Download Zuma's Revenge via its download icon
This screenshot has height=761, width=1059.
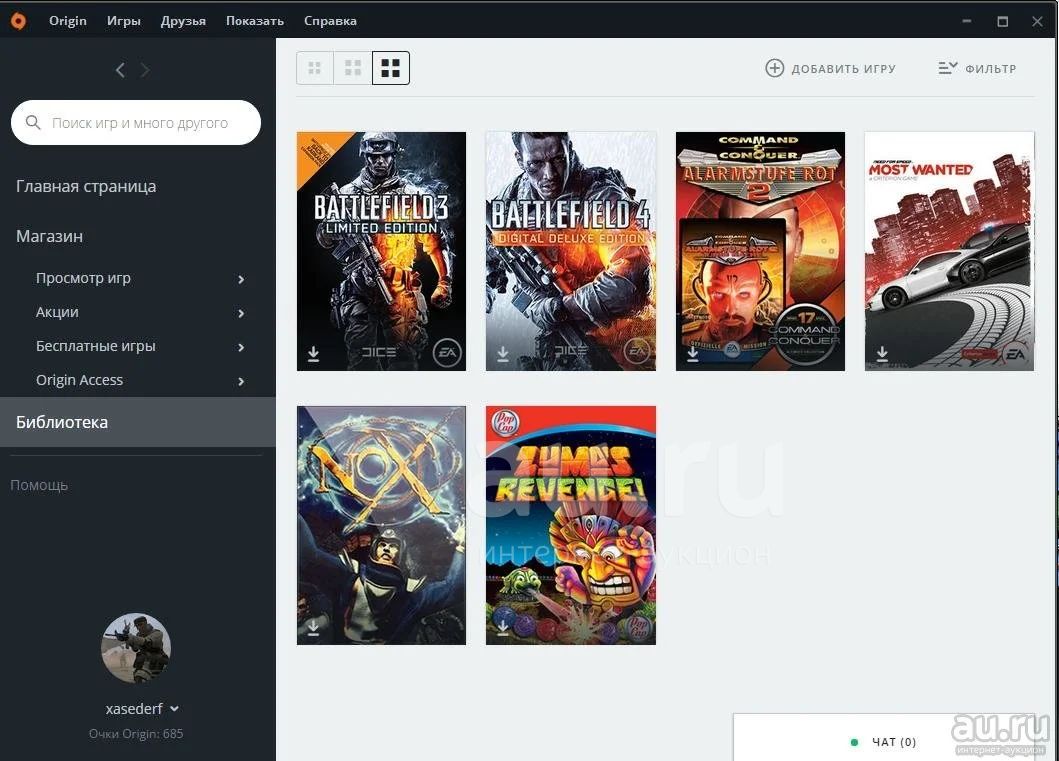coord(502,628)
